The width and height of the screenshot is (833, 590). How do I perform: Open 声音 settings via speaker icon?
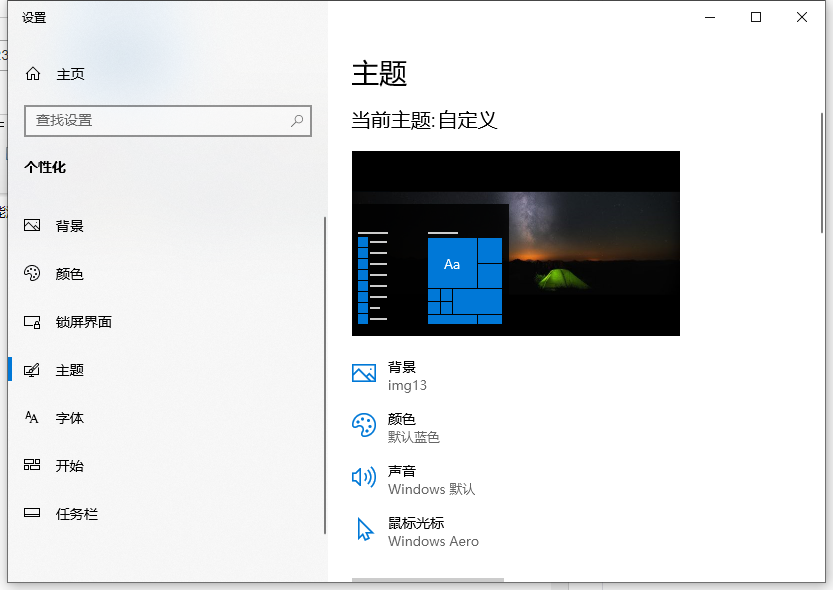363,477
